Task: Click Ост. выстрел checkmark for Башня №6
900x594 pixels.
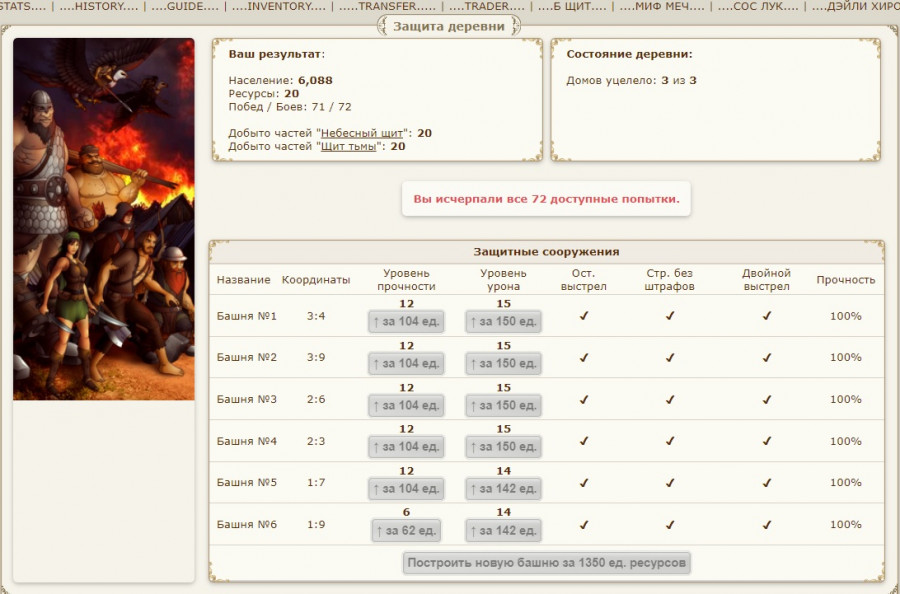Action: tap(584, 525)
